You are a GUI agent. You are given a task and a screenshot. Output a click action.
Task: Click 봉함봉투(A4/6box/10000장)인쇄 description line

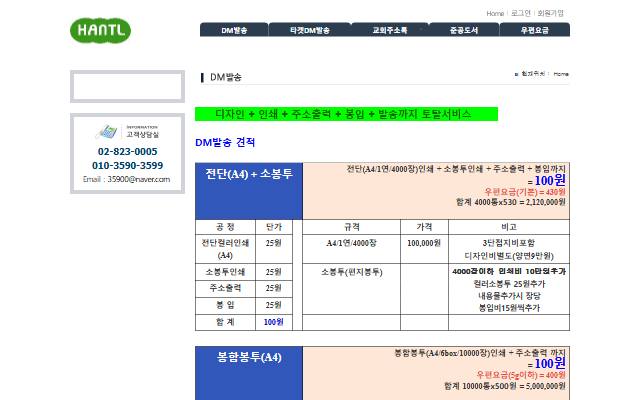tap(480, 353)
